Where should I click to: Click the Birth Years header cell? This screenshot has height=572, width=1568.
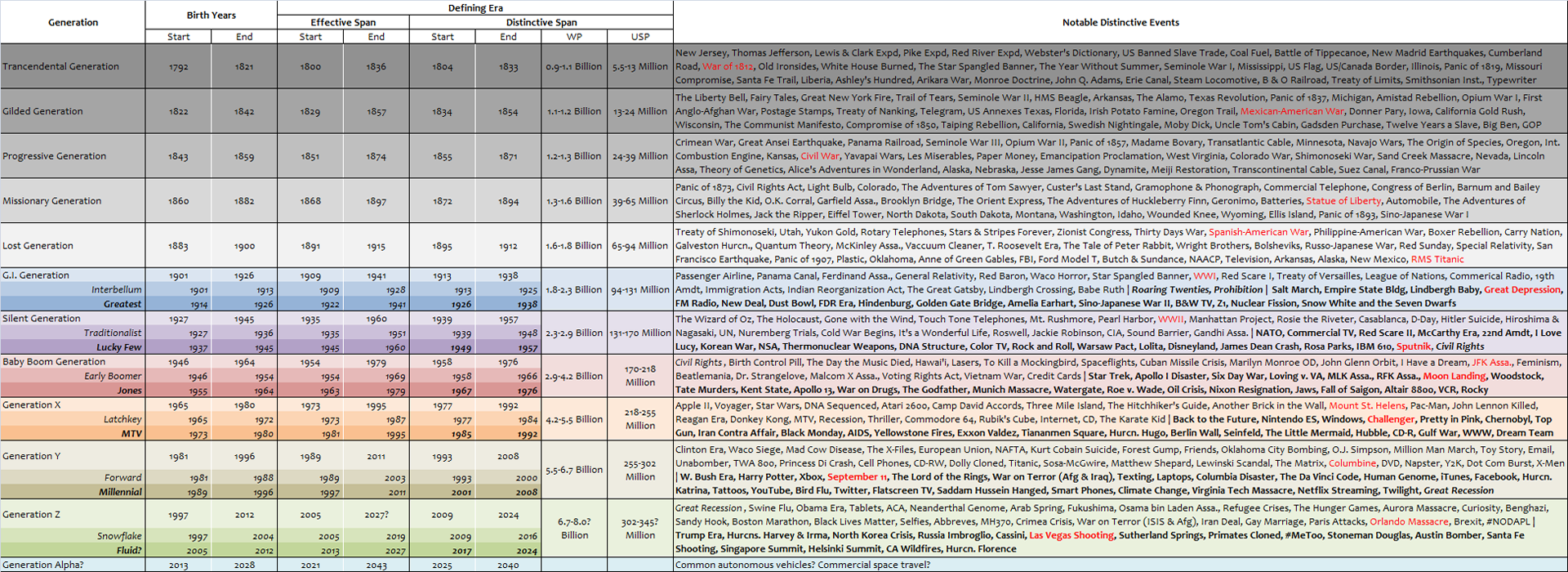coord(211,16)
